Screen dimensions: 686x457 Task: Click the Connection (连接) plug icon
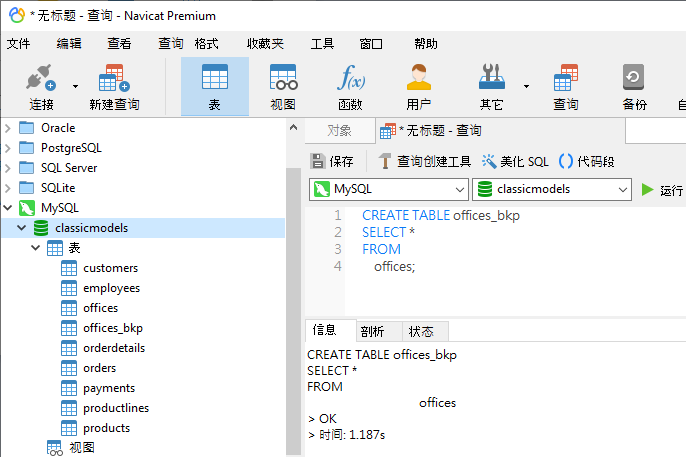(x=41, y=78)
